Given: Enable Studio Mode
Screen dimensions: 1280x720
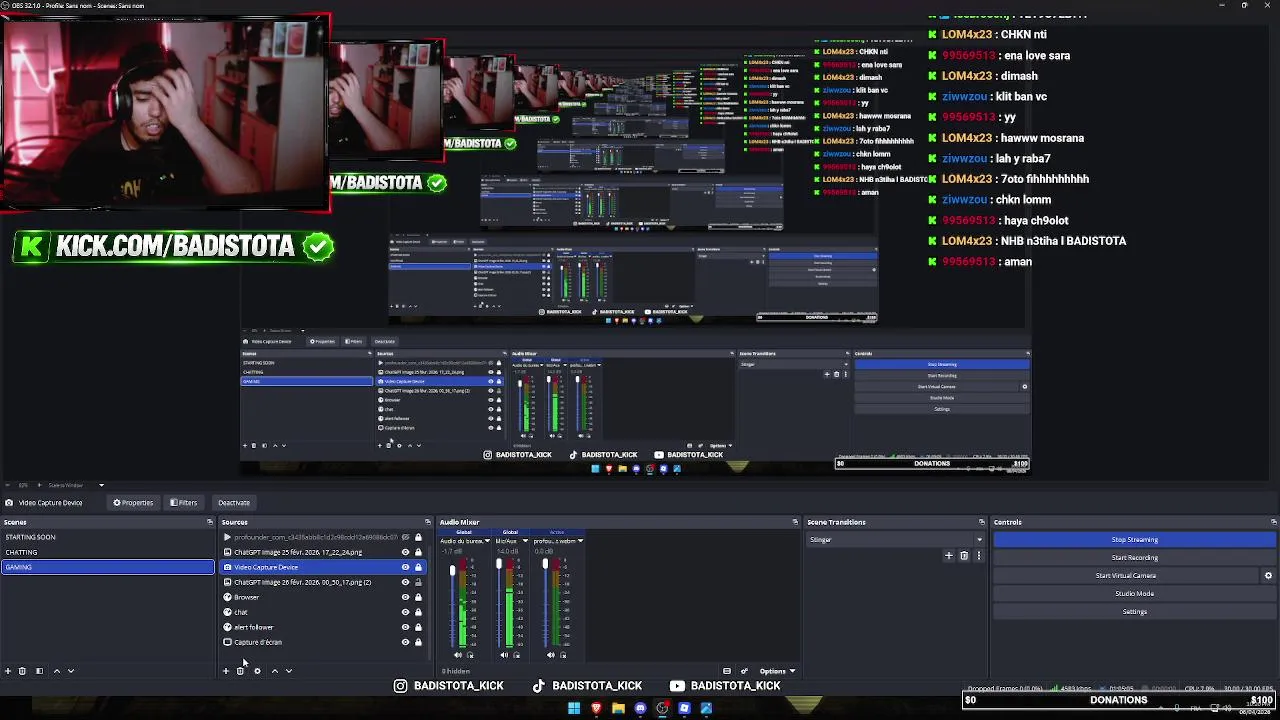Looking at the screenshot, I should pos(1134,594).
